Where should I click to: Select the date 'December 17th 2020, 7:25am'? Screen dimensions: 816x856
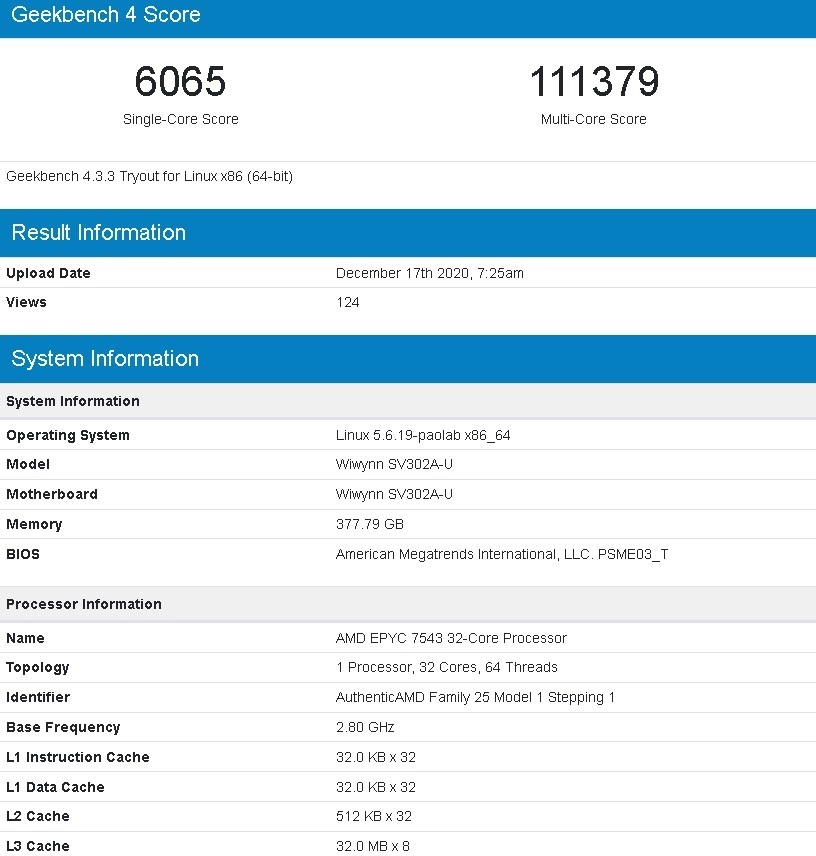click(430, 273)
